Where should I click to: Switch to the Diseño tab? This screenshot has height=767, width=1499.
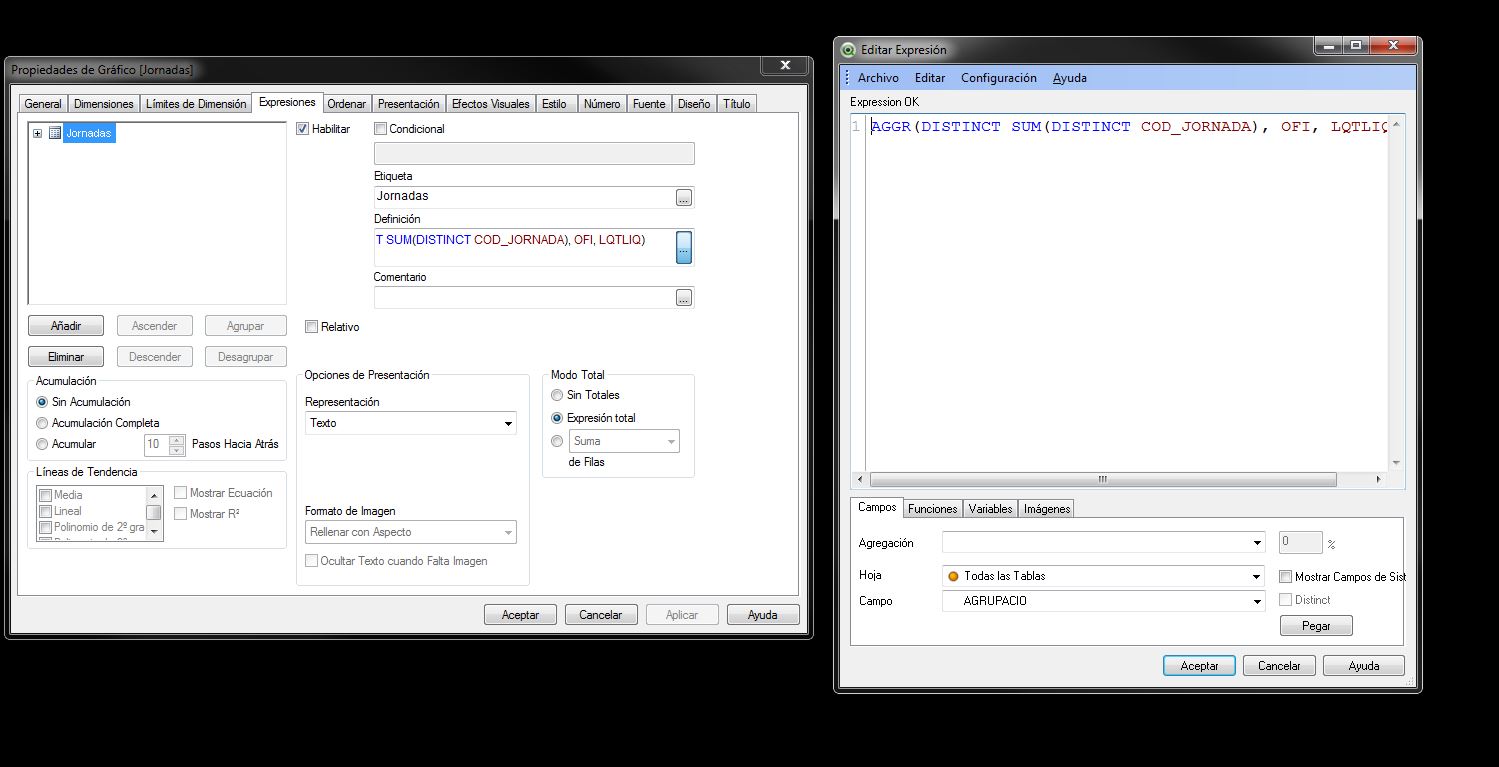694,104
